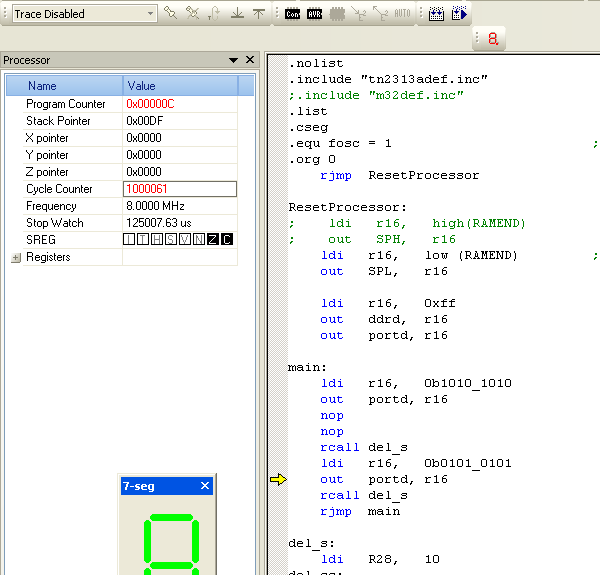The image size is (600, 575).
Task: Click the AUTO toolbar icon
Action: [x=402, y=14]
